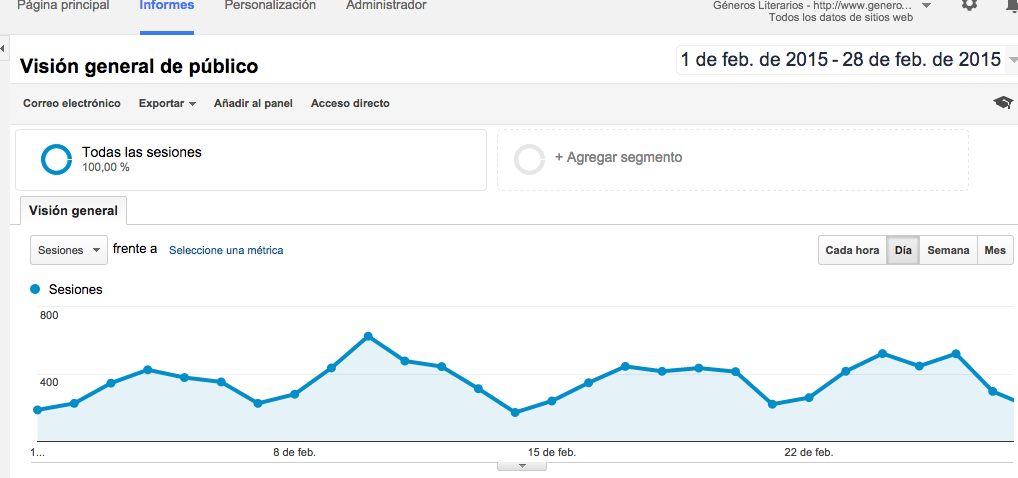The height and width of the screenshot is (478, 1018).
Task: Select the Todas las sesiones segment
Action: pyautogui.click(x=251, y=160)
